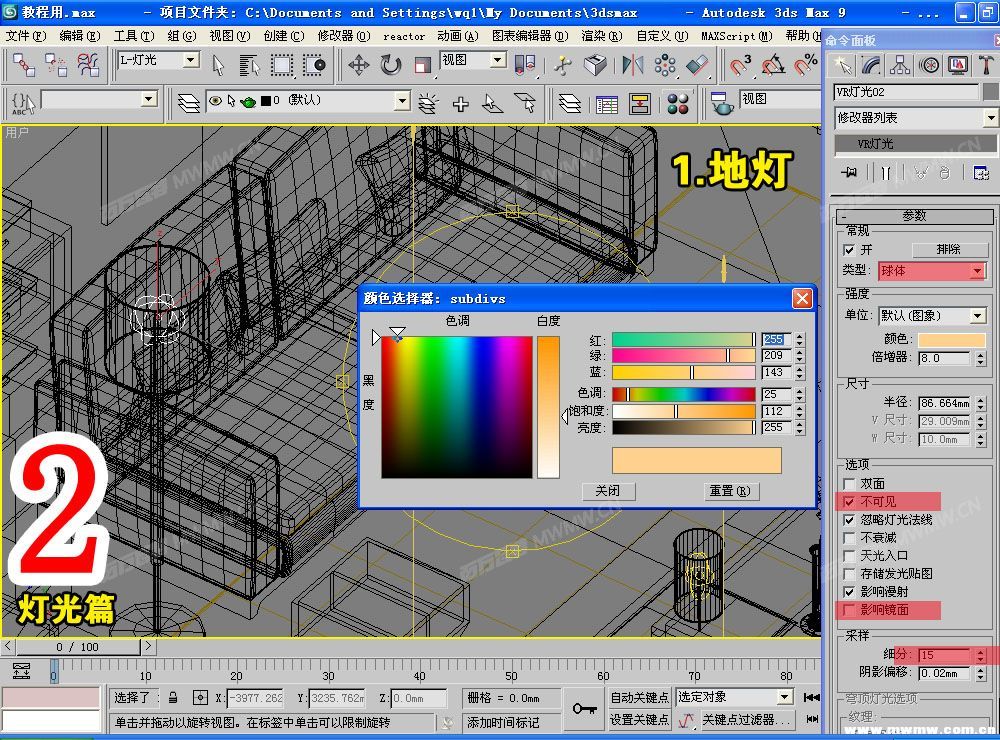Click the Mirror tool icon
The height and width of the screenshot is (740, 1000).
(632, 65)
